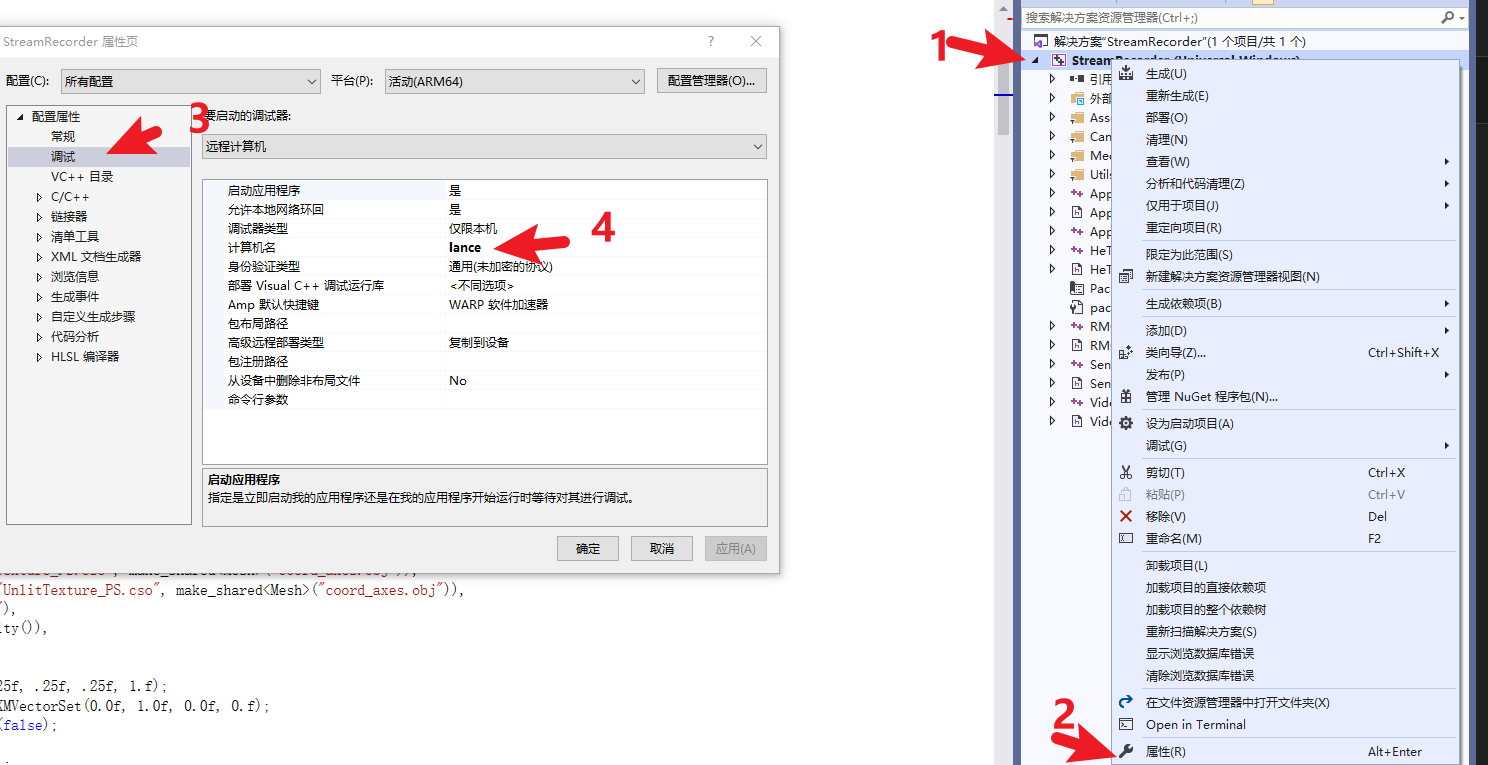Close the StreamRecorder 属性页 dialog
Image resolution: width=1488 pixels, height=765 pixels.
pos(757,41)
